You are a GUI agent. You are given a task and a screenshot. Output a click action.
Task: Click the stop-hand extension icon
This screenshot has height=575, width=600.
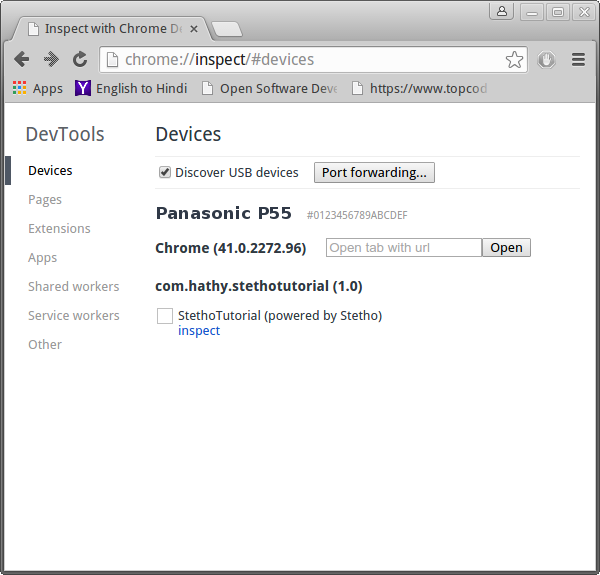coord(546,60)
